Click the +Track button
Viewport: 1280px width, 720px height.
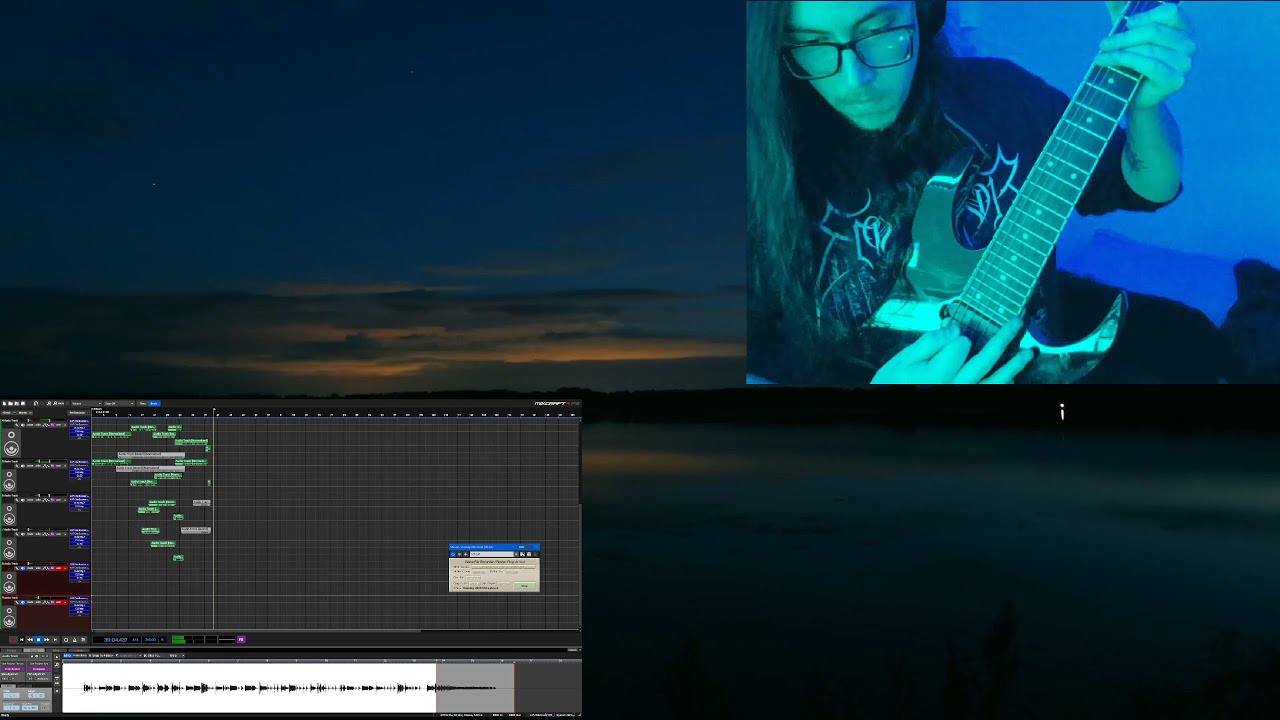[x=9, y=413]
